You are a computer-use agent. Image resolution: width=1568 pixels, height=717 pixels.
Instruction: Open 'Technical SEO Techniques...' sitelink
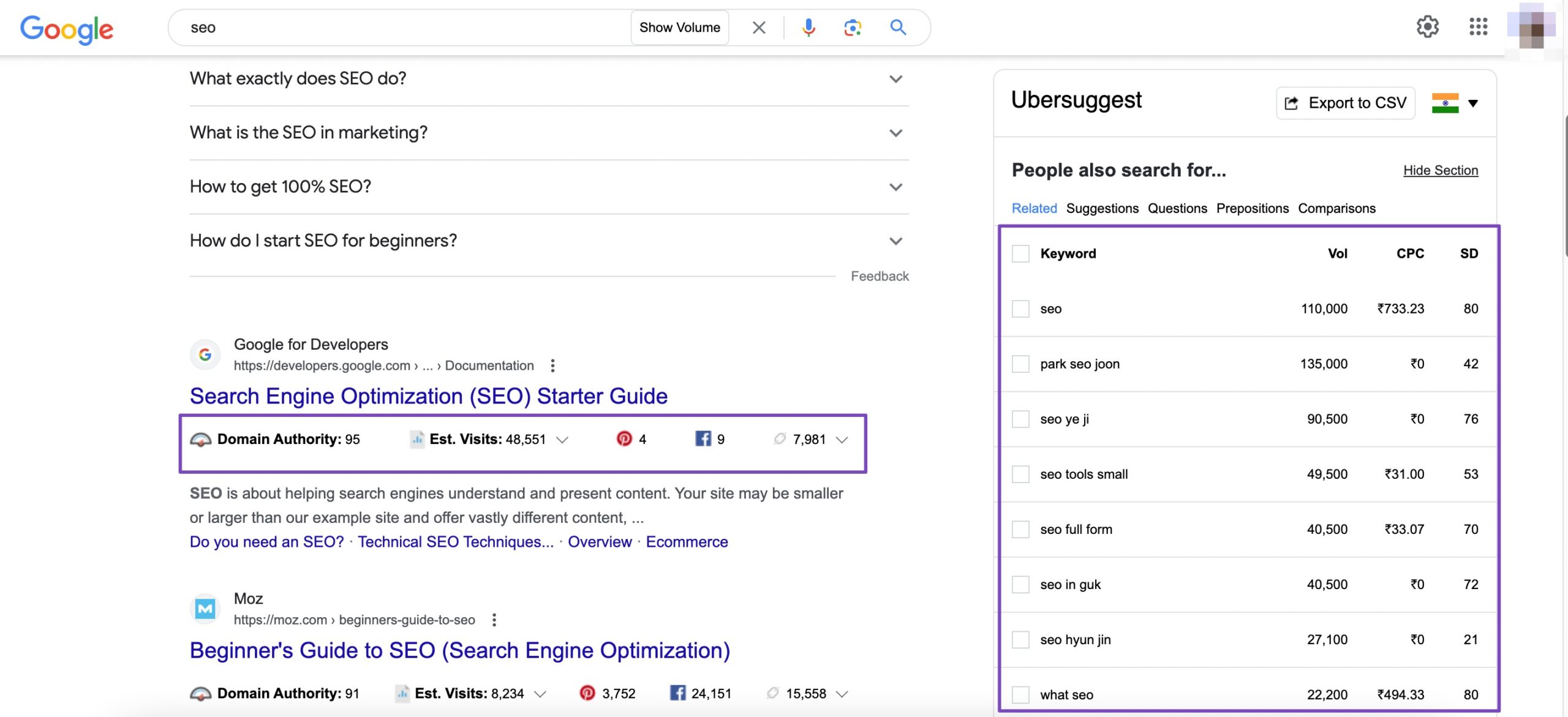click(x=456, y=542)
